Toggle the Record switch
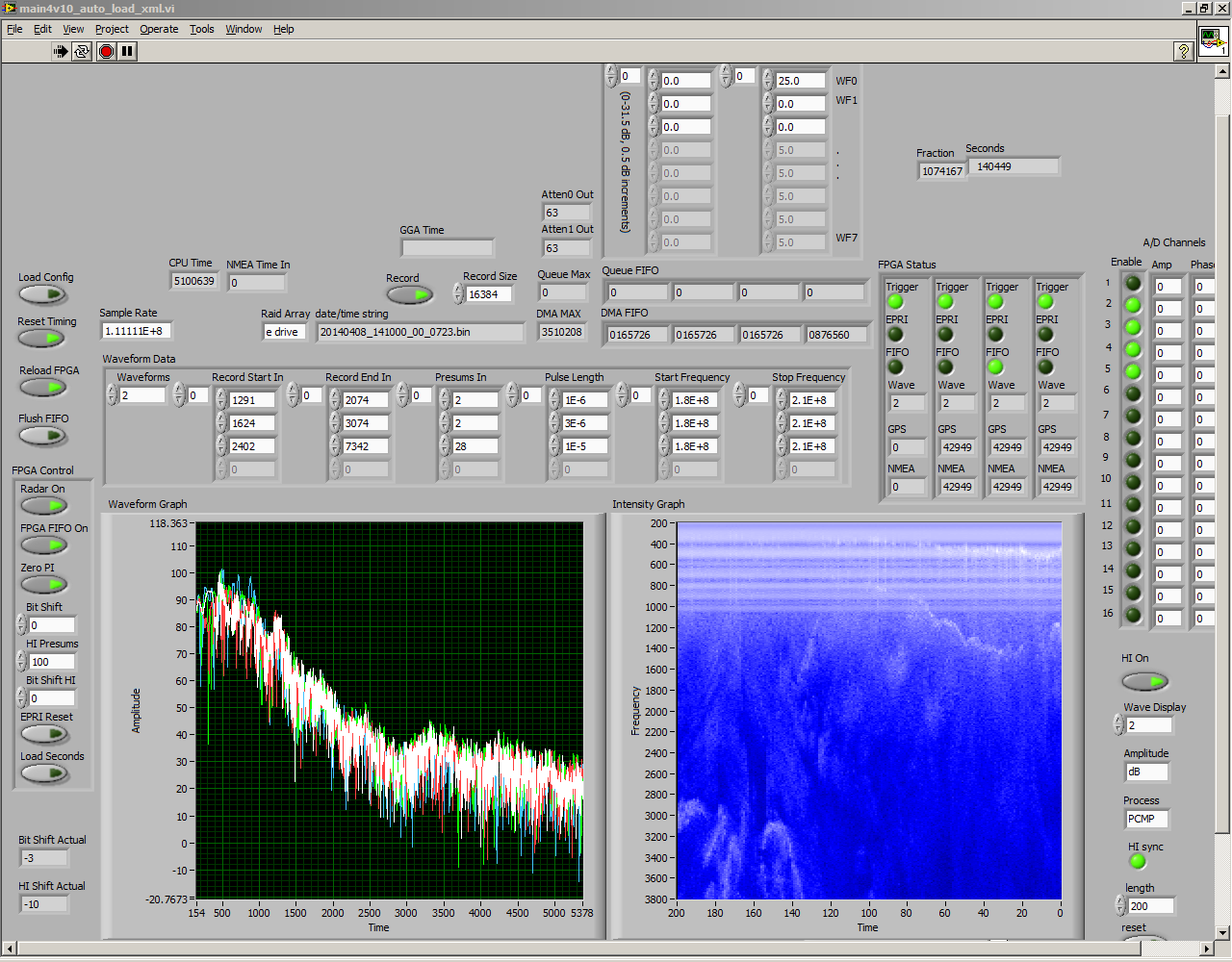The height and width of the screenshot is (962, 1232). [x=410, y=295]
